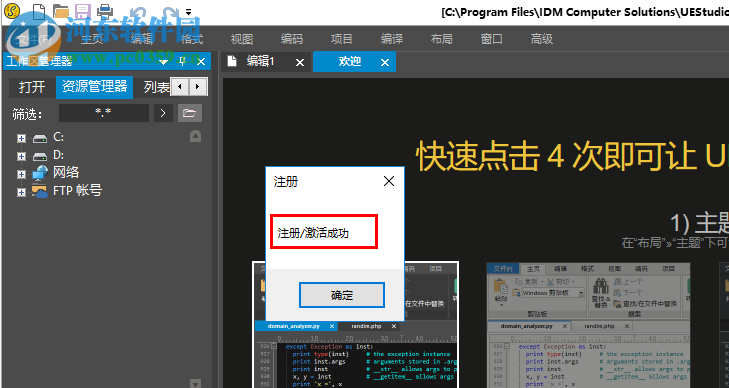The height and width of the screenshot is (388, 729).
Task: Select 网络 in the explorer tree
Action: tap(66, 172)
